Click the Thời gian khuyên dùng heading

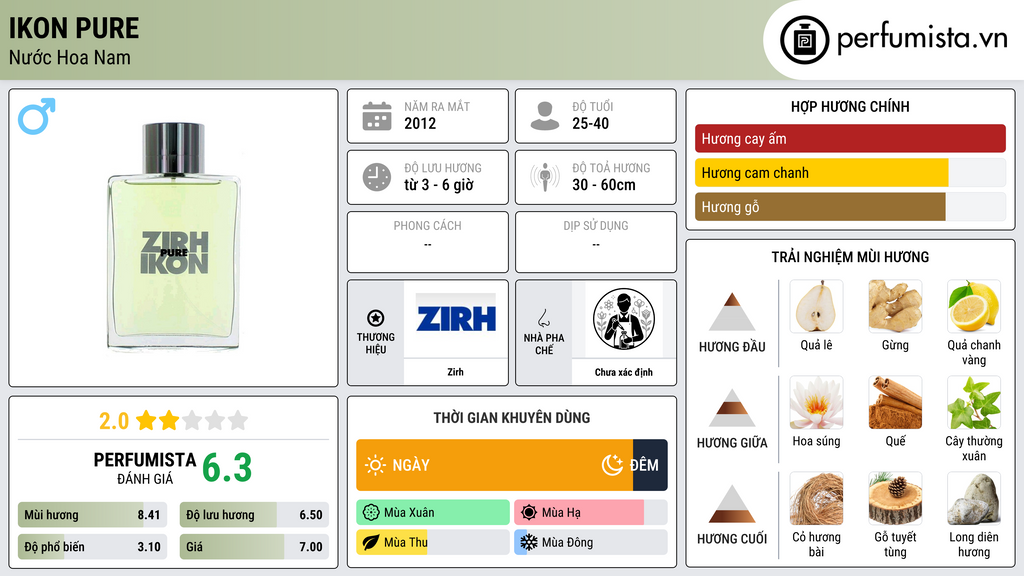pos(511,417)
